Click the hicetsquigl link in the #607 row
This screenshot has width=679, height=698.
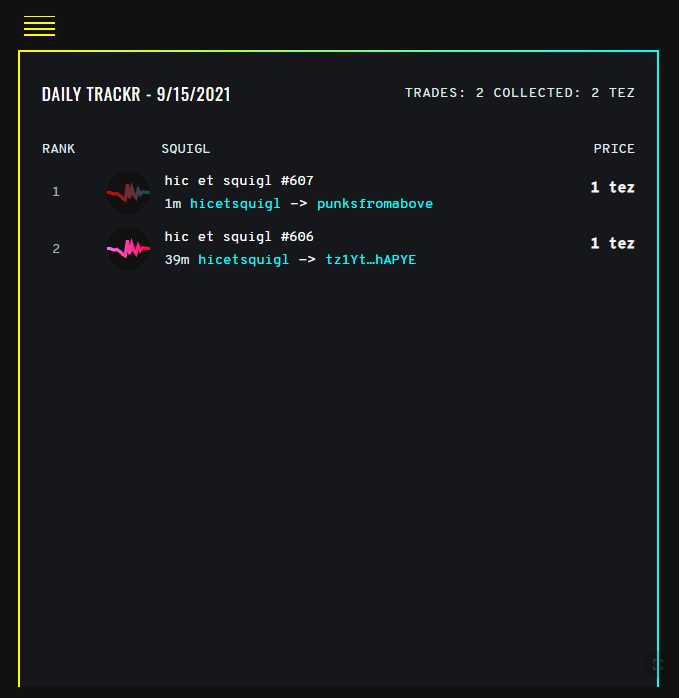pos(235,203)
